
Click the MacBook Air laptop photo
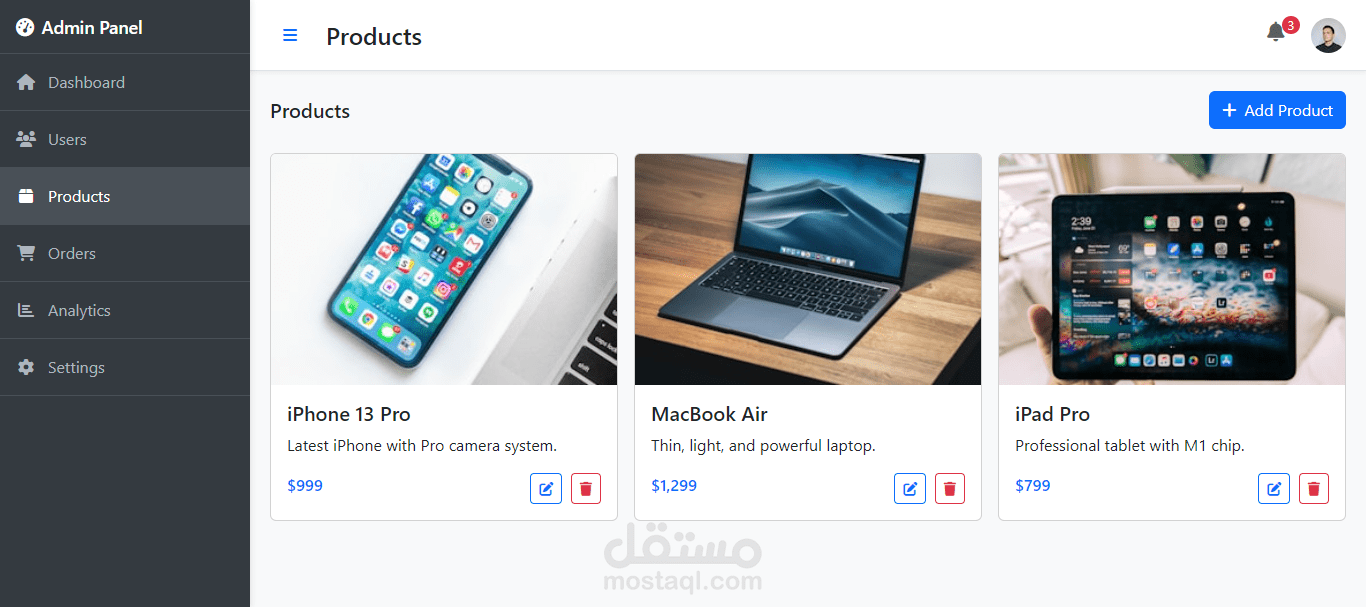pos(808,269)
